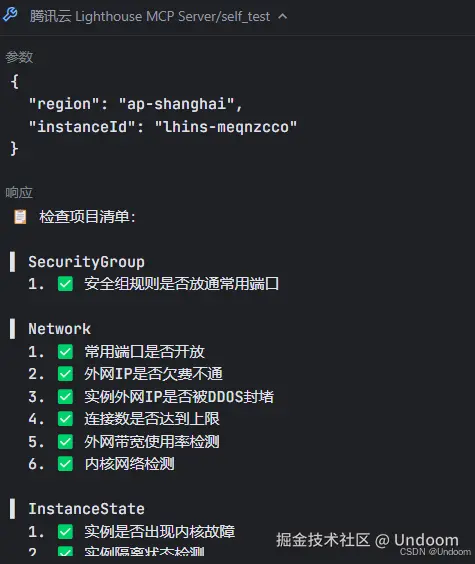Collapse the self_test tool call chevron
The width and height of the screenshot is (475, 564).
pyautogui.click(x=283, y=16)
